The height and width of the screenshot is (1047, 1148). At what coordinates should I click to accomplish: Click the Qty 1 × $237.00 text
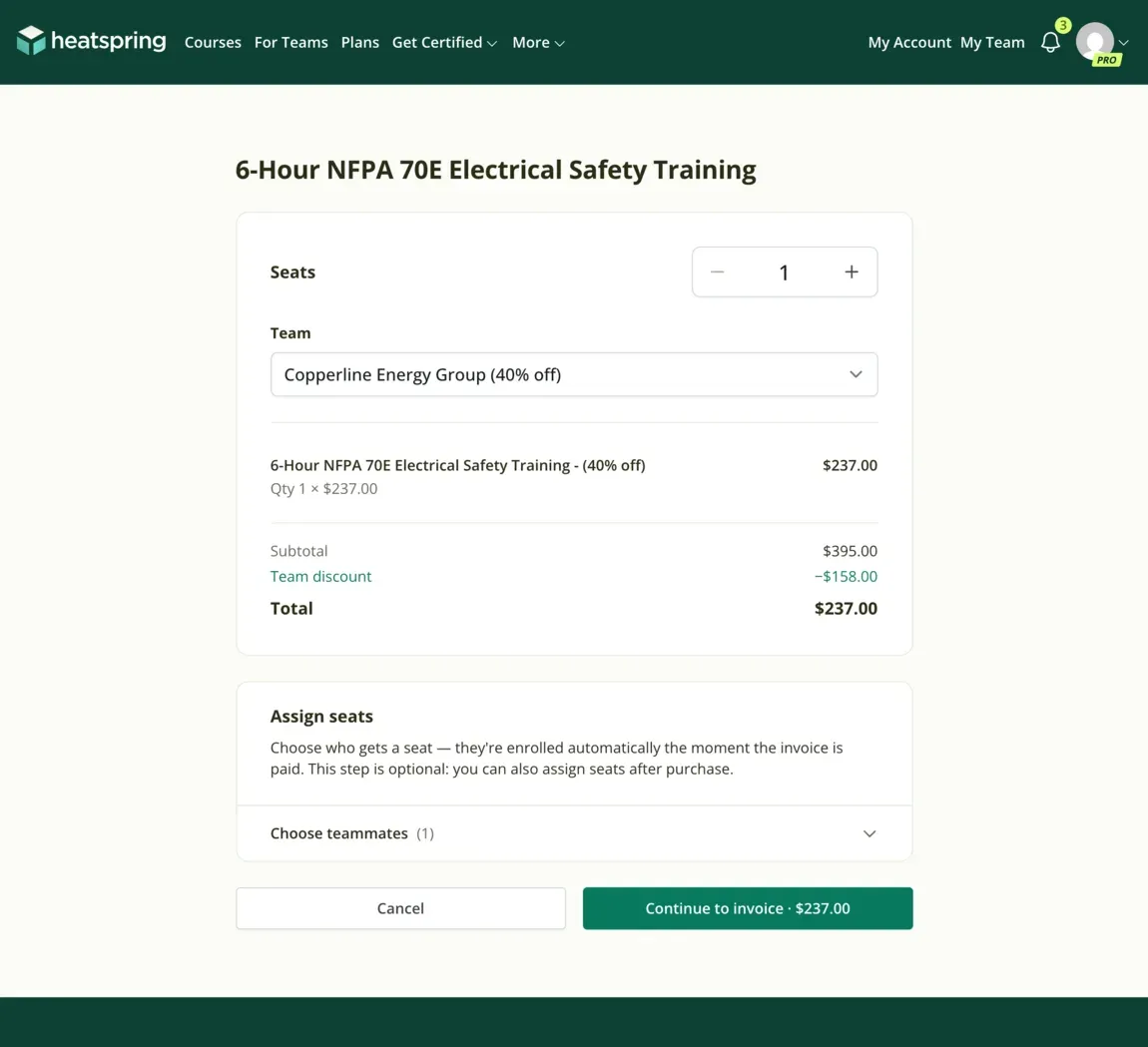[x=323, y=488]
